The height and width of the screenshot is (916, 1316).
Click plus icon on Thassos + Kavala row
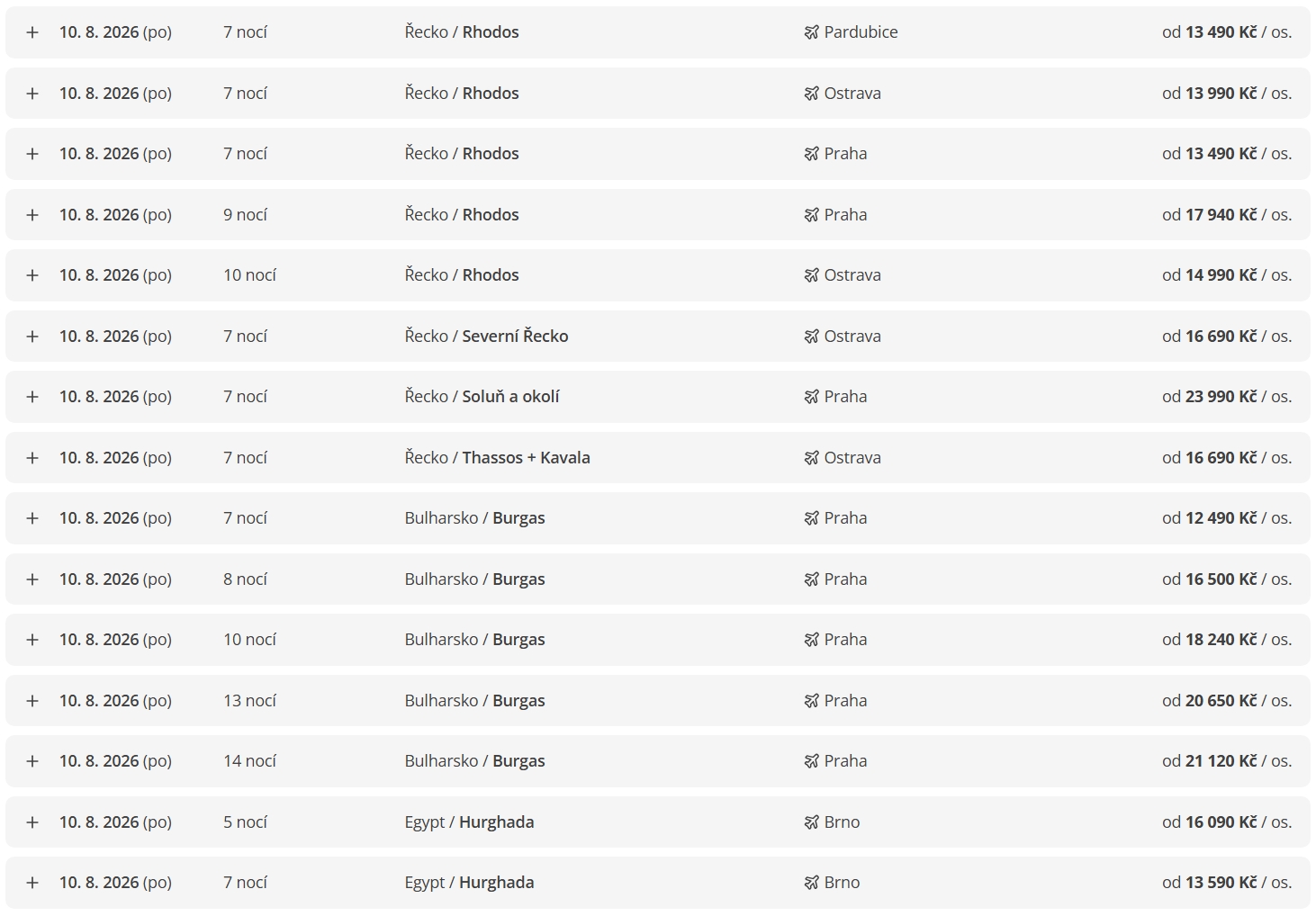(32, 458)
